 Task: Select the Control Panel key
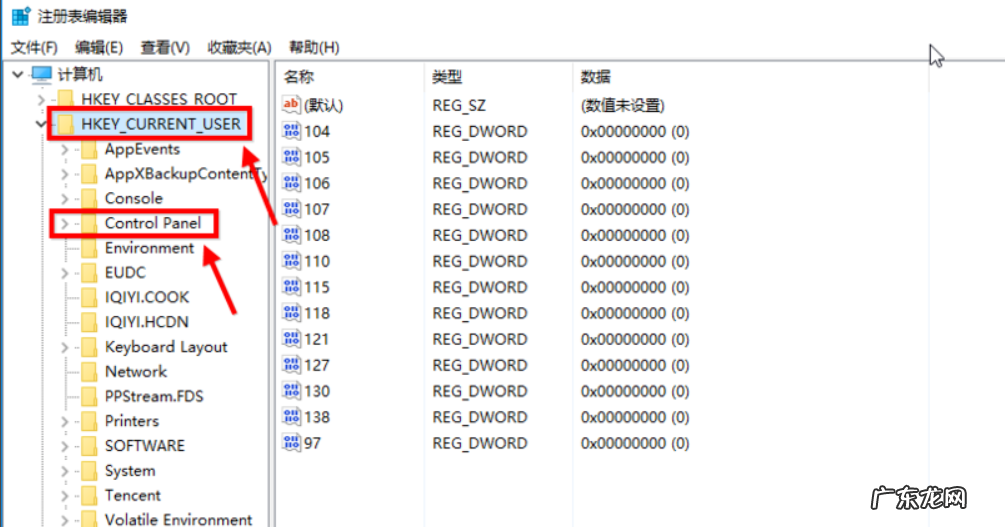pos(153,223)
